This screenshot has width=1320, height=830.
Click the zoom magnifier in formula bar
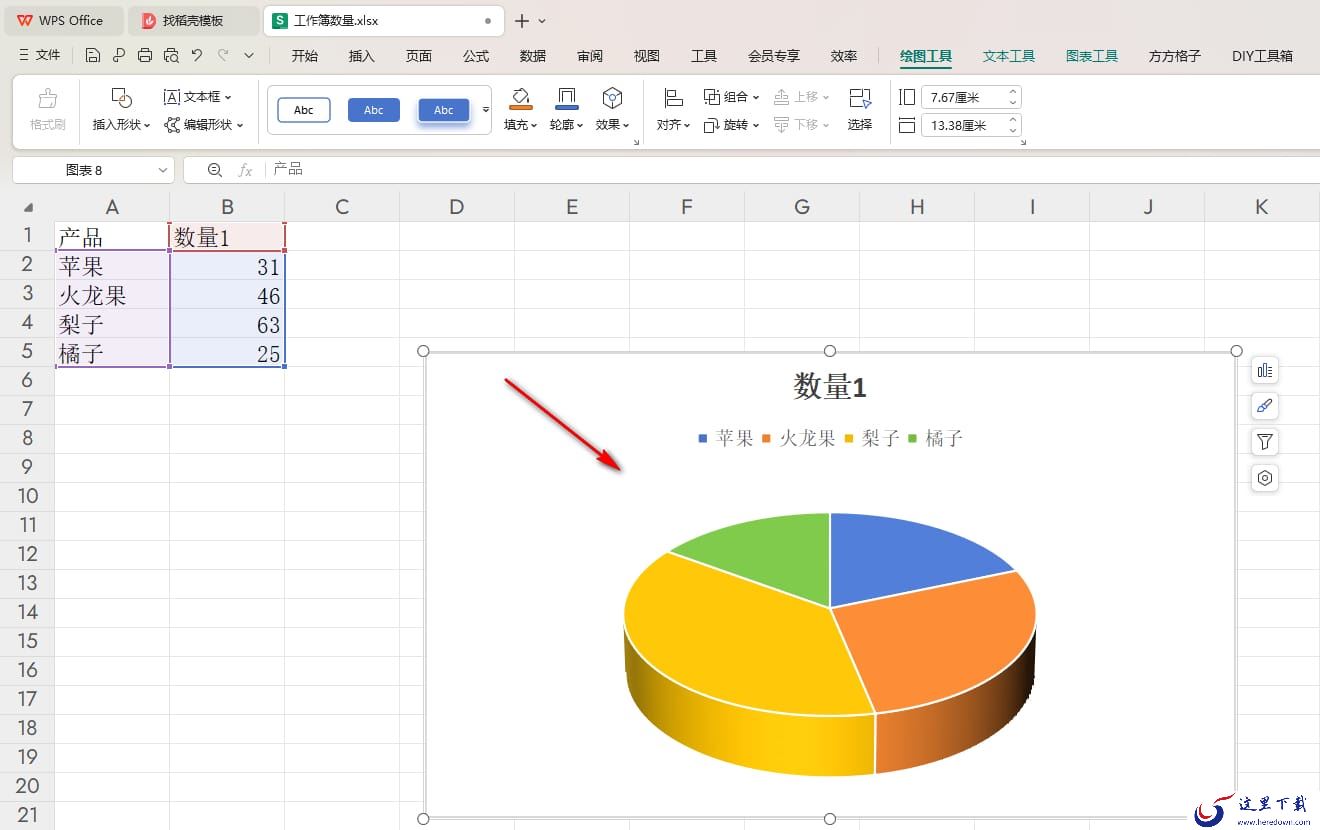215,170
